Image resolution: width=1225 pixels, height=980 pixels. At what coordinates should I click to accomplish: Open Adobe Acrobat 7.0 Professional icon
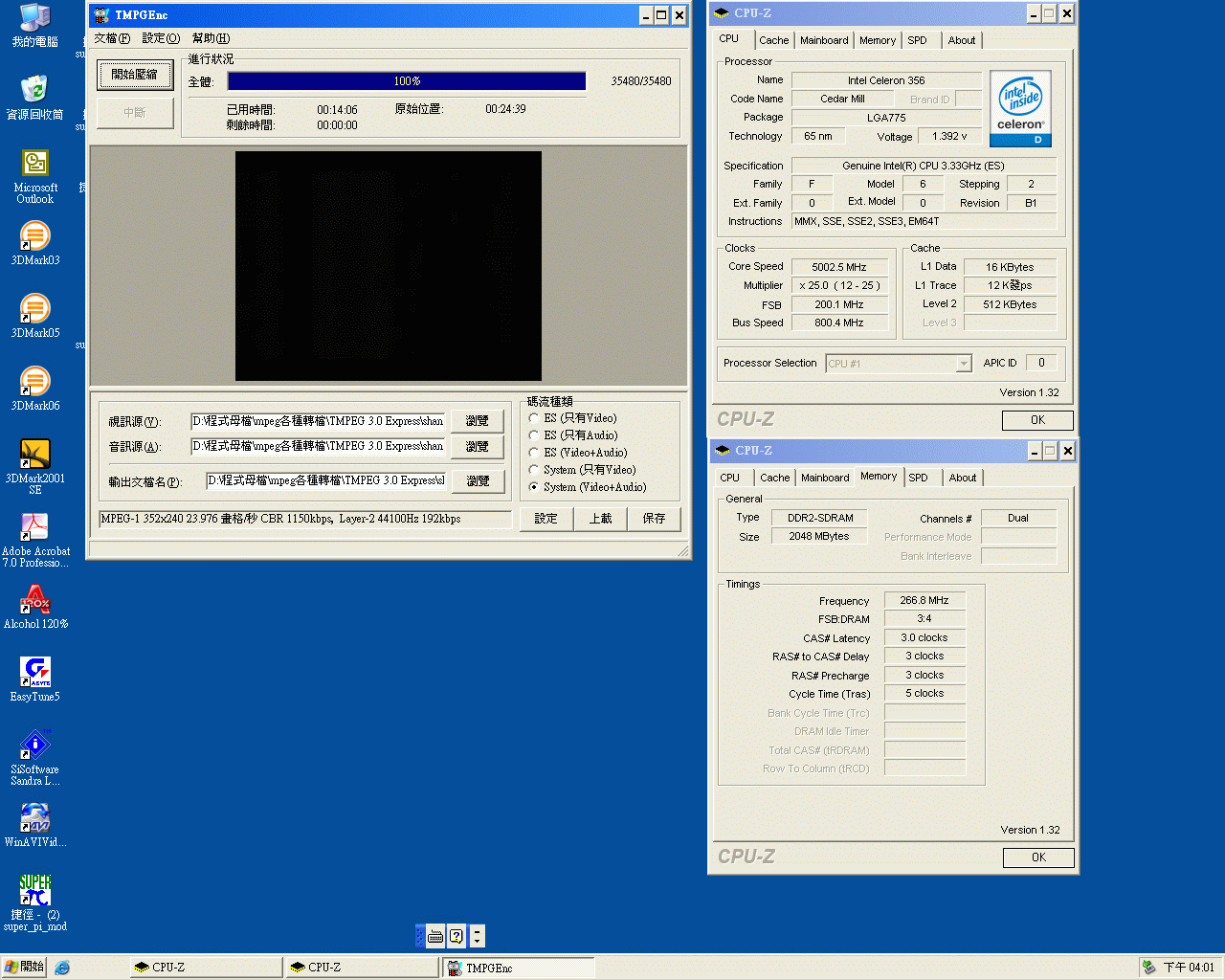tap(35, 539)
